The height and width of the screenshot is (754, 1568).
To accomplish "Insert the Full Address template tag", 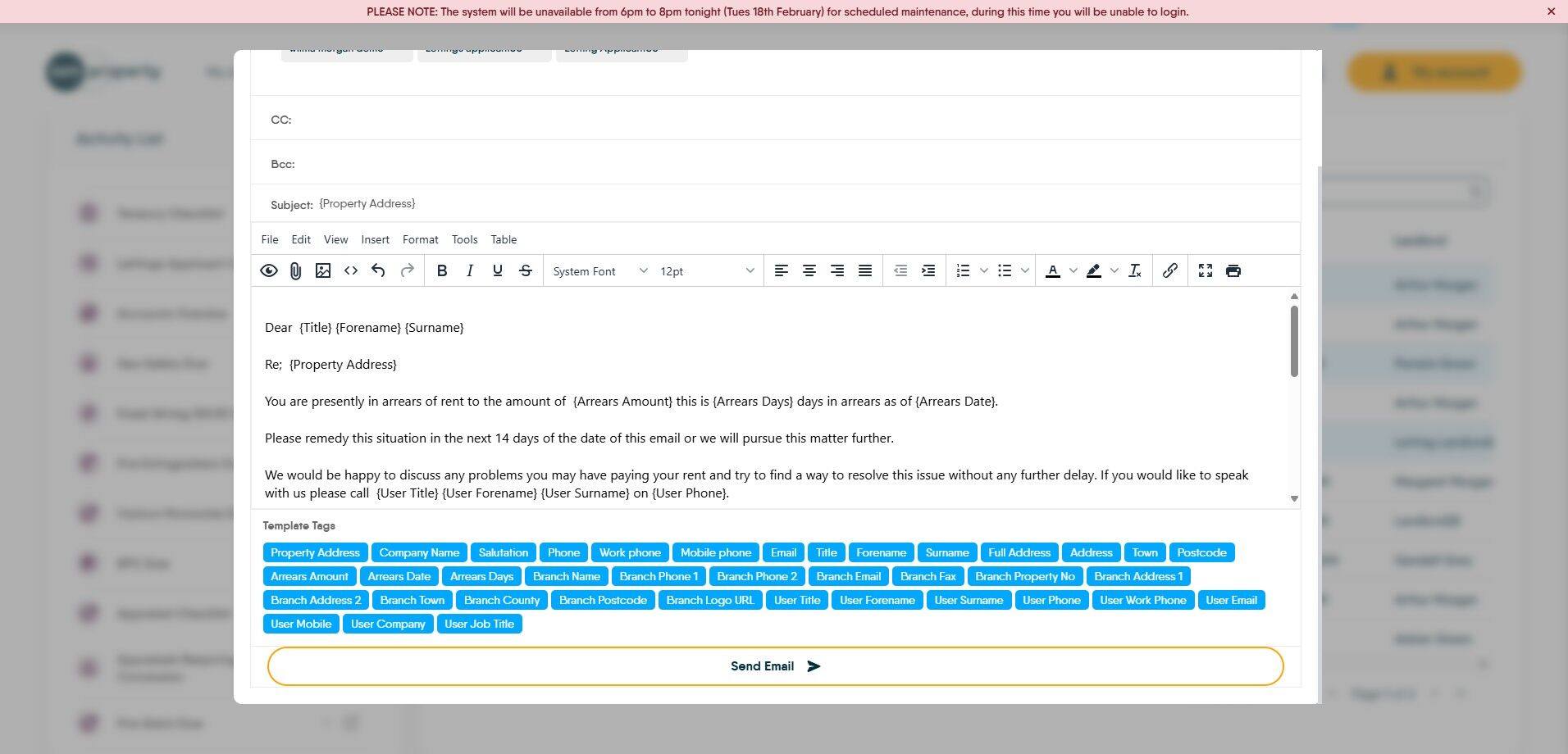I will click(x=1019, y=553).
